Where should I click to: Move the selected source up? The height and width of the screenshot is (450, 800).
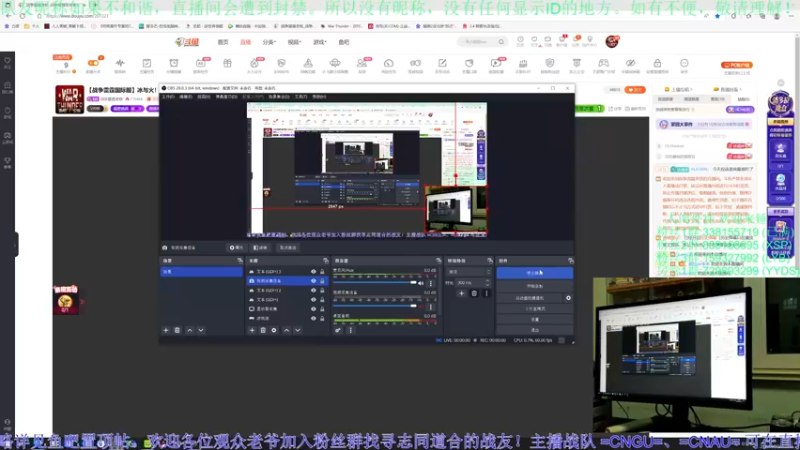click(286, 330)
